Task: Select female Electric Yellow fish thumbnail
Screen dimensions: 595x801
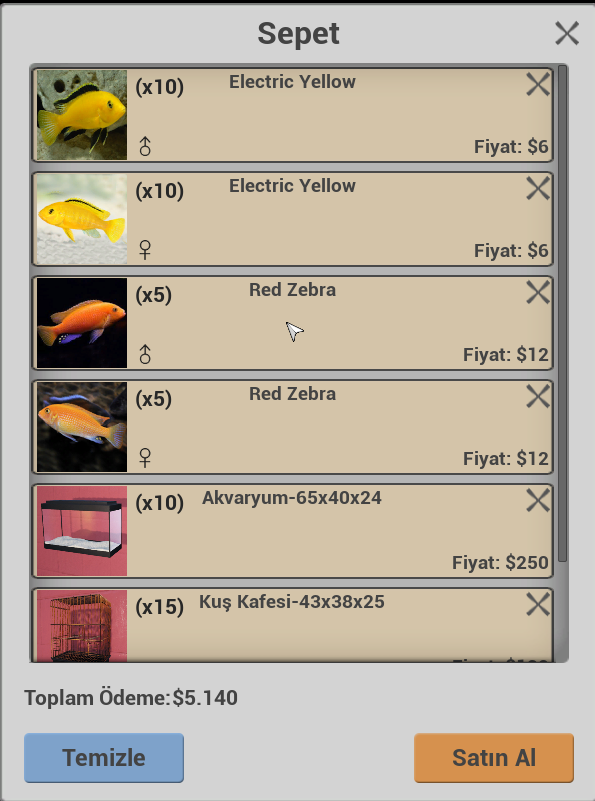Action: (82, 219)
